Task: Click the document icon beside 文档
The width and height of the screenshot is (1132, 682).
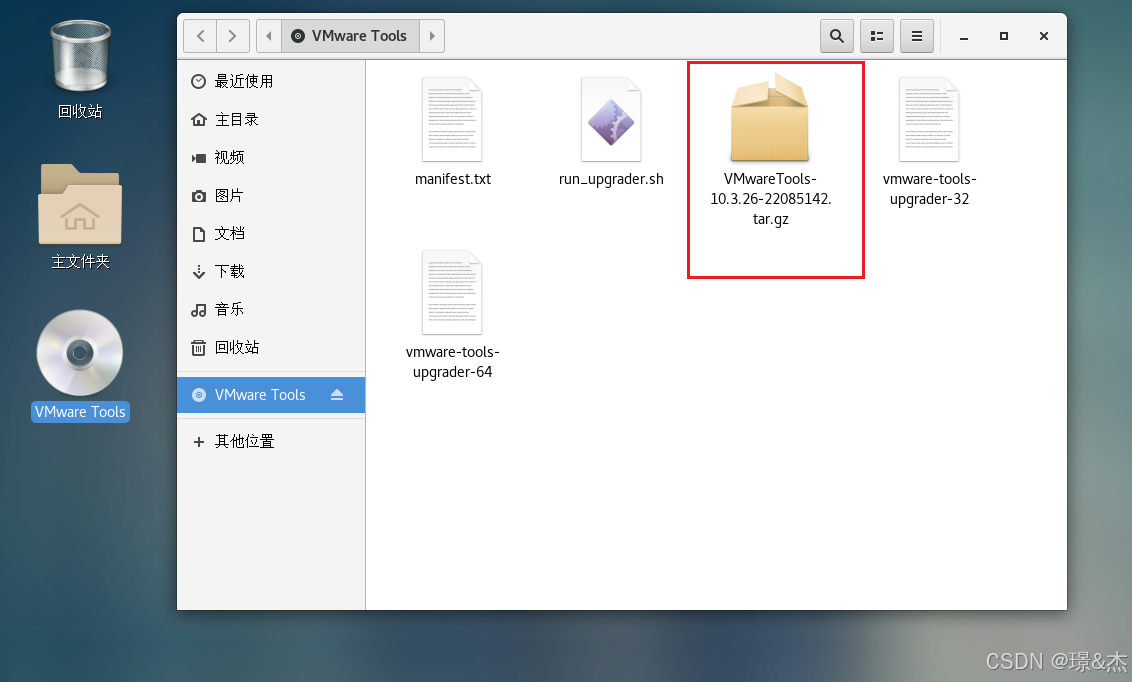Action: click(x=199, y=235)
